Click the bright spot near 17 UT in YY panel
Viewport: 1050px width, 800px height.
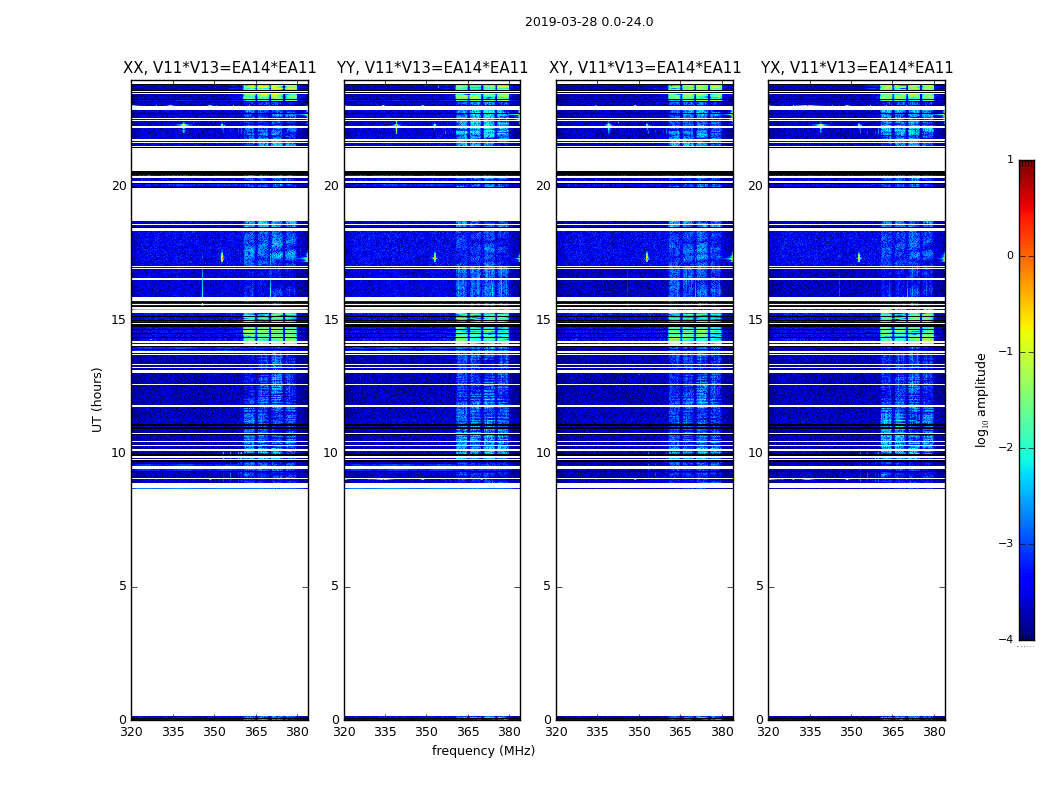click(x=435, y=257)
